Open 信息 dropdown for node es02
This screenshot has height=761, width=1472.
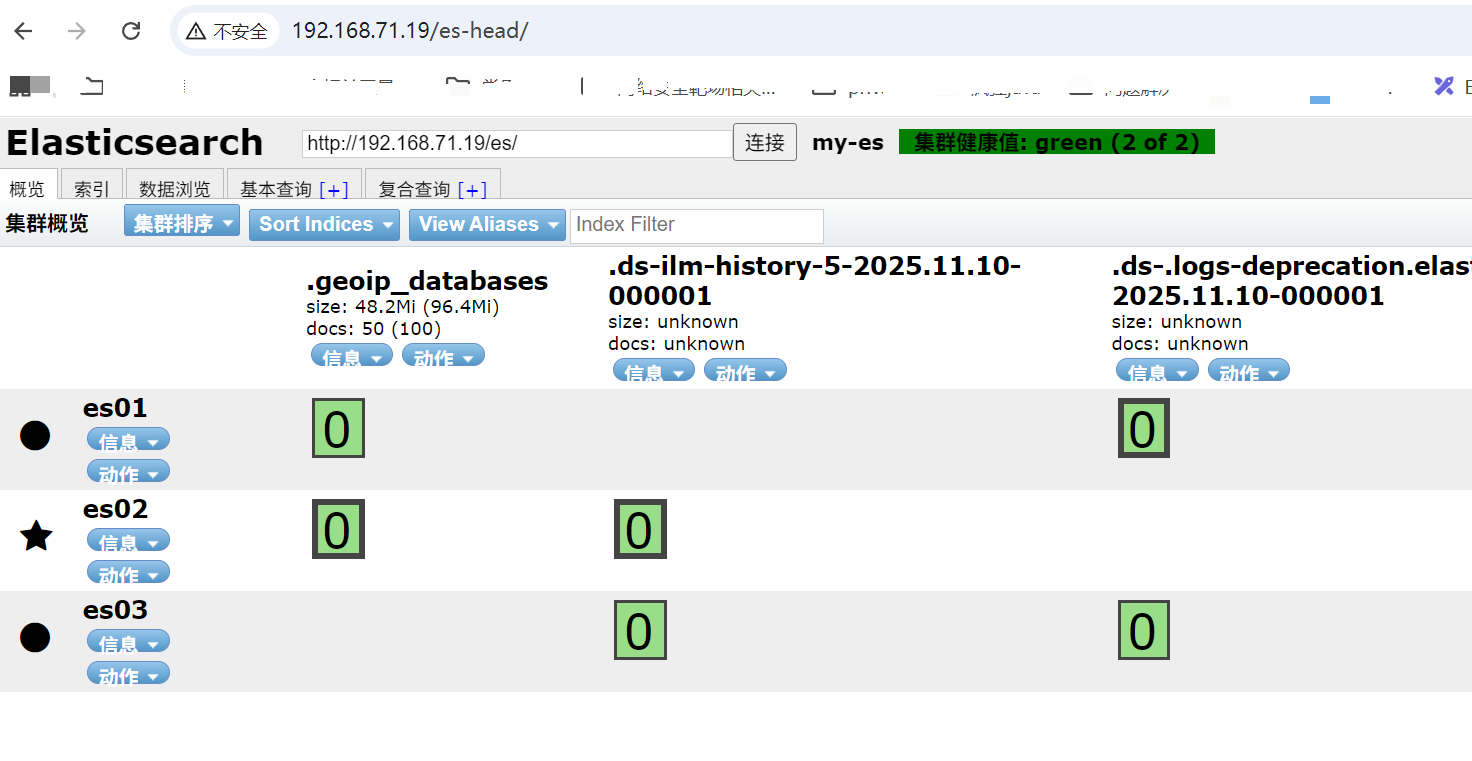click(x=128, y=541)
